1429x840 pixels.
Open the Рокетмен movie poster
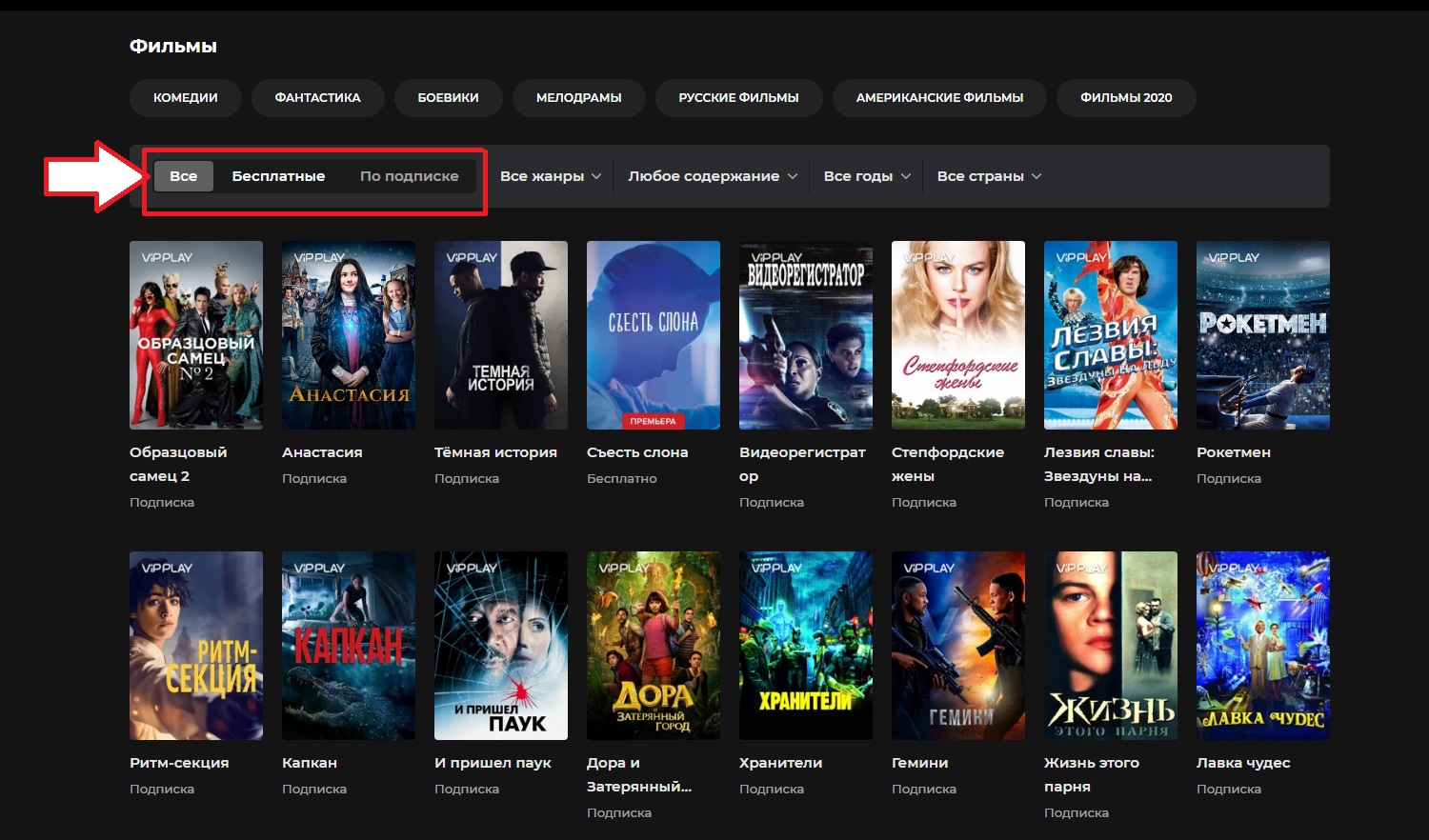[x=1262, y=334]
